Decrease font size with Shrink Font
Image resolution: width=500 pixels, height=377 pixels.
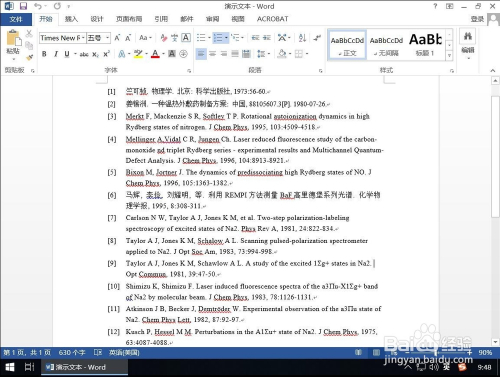click(128, 38)
